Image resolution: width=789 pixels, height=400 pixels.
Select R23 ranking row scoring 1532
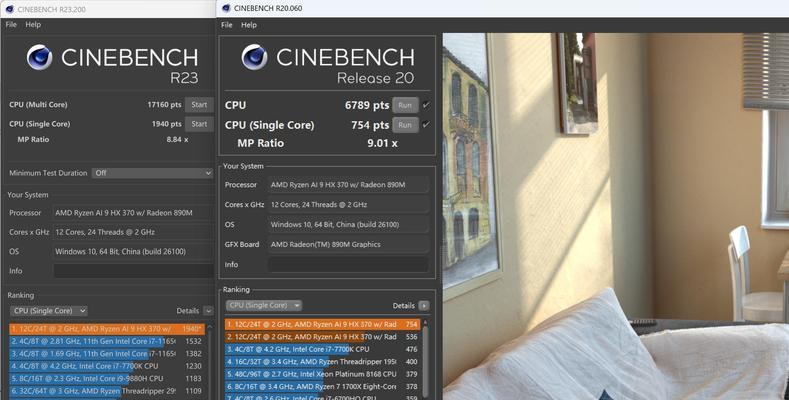coord(107,341)
